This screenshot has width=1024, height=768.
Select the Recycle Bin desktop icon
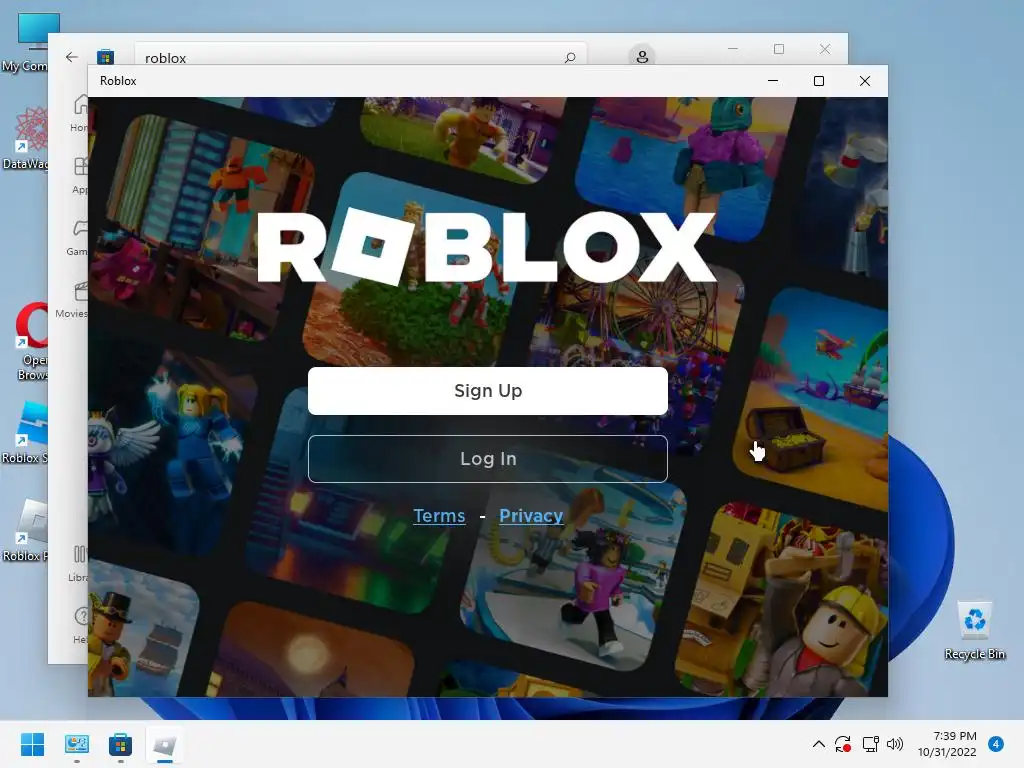974,630
